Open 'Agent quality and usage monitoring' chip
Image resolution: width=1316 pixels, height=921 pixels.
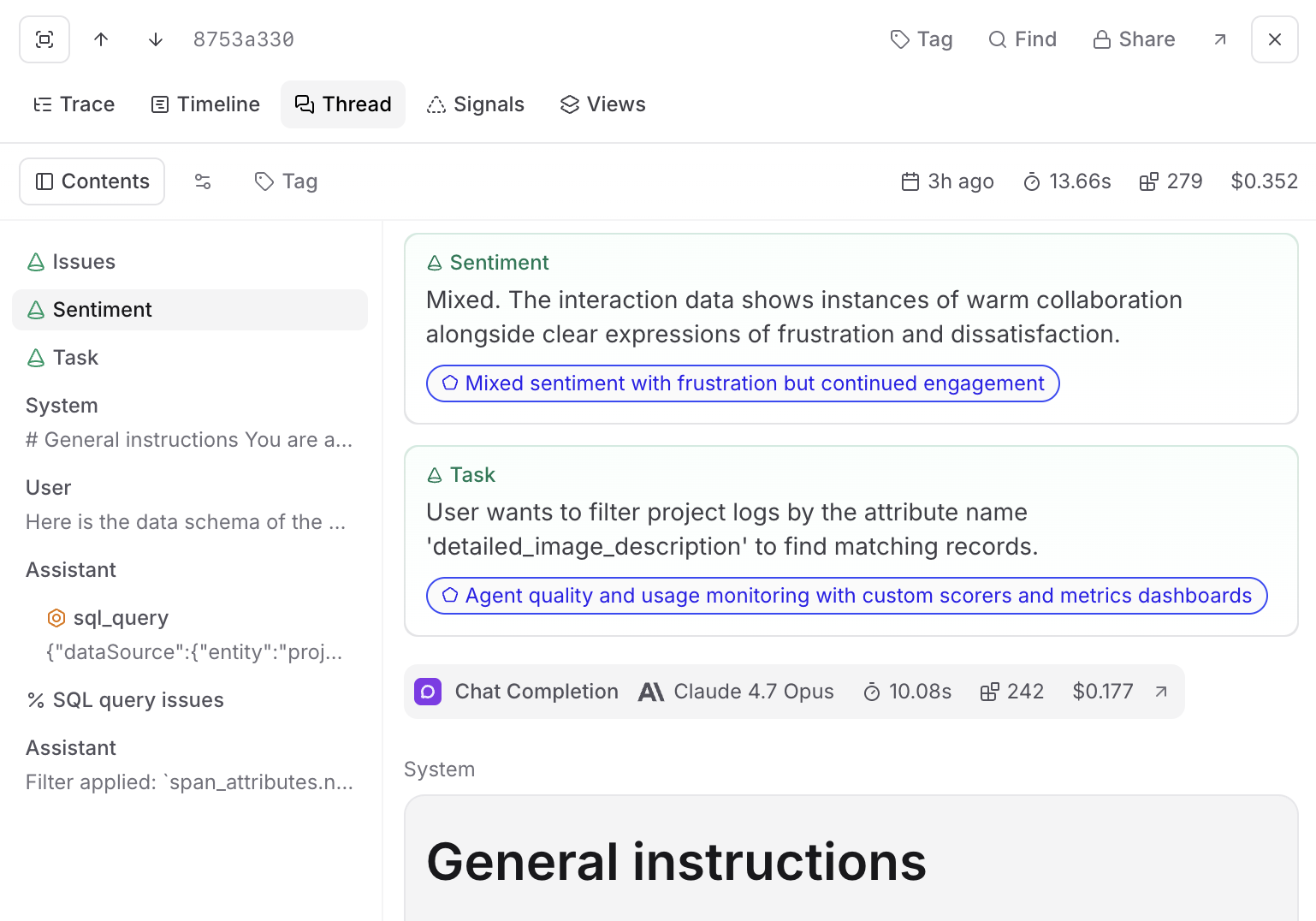click(846, 596)
